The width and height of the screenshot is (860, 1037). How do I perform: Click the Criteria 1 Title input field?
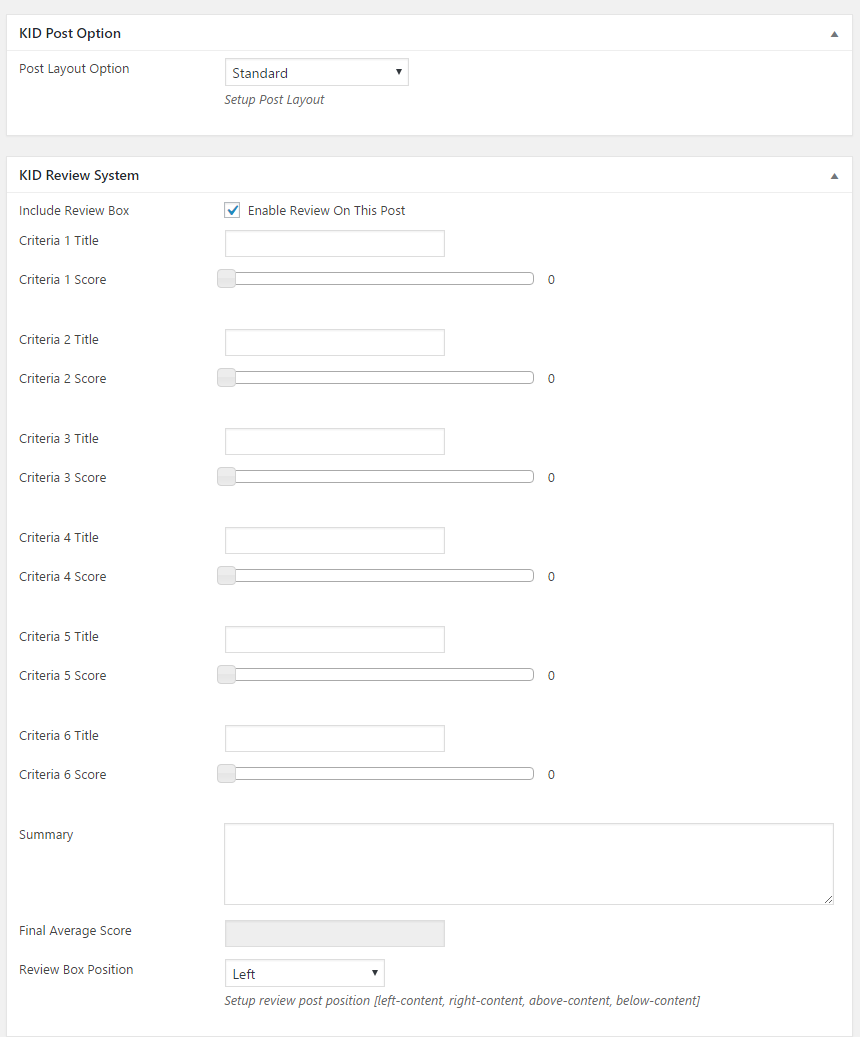pos(334,244)
